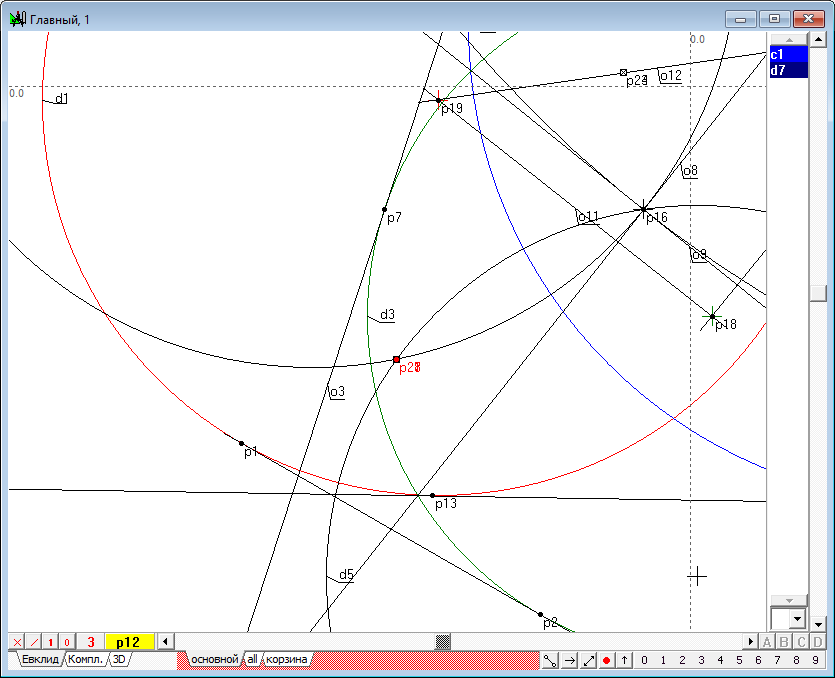The width and height of the screenshot is (835, 678).
Task: Click the yellow p12 field
Action: (129, 642)
